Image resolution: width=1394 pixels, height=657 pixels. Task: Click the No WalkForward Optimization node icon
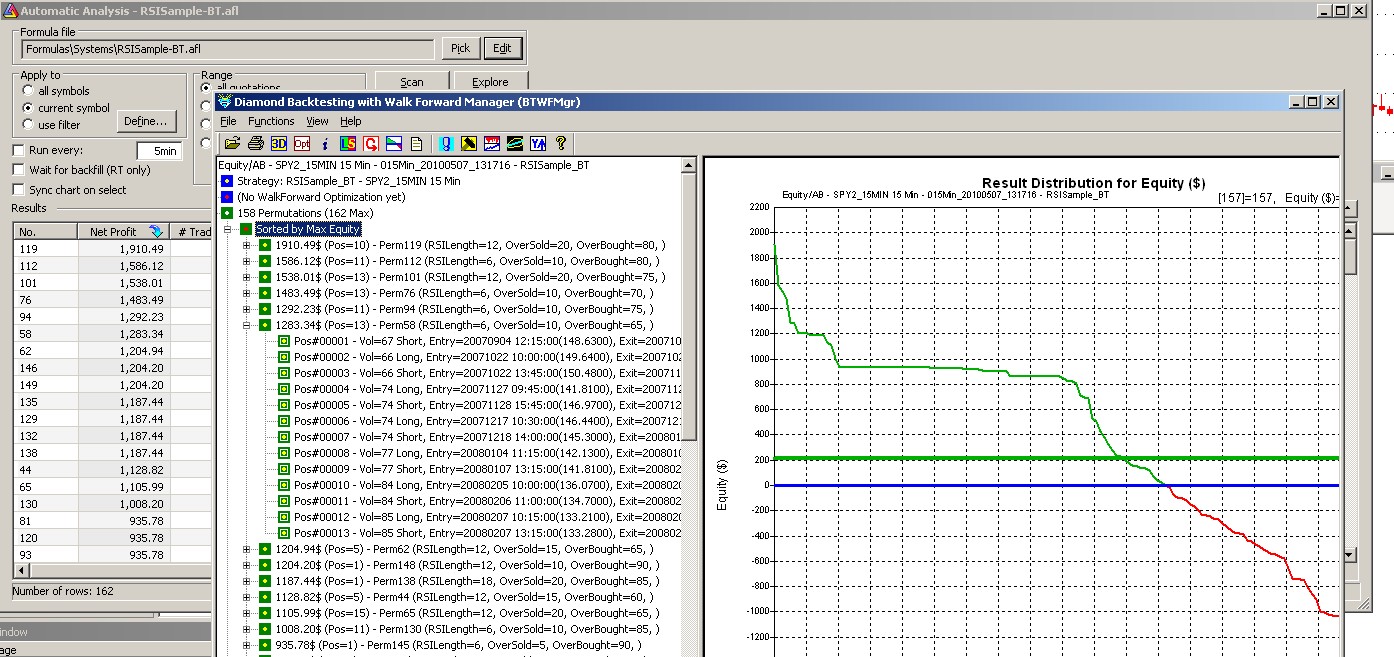click(x=227, y=197)
